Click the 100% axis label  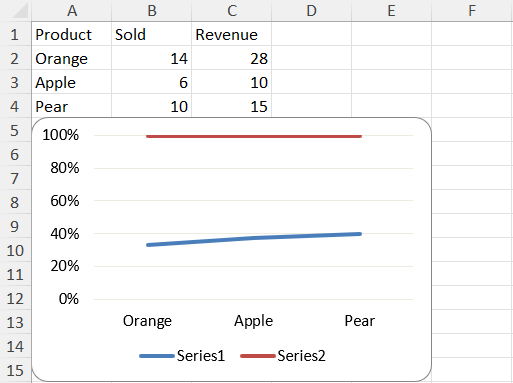pyautogui.click(x=61, y=135)
